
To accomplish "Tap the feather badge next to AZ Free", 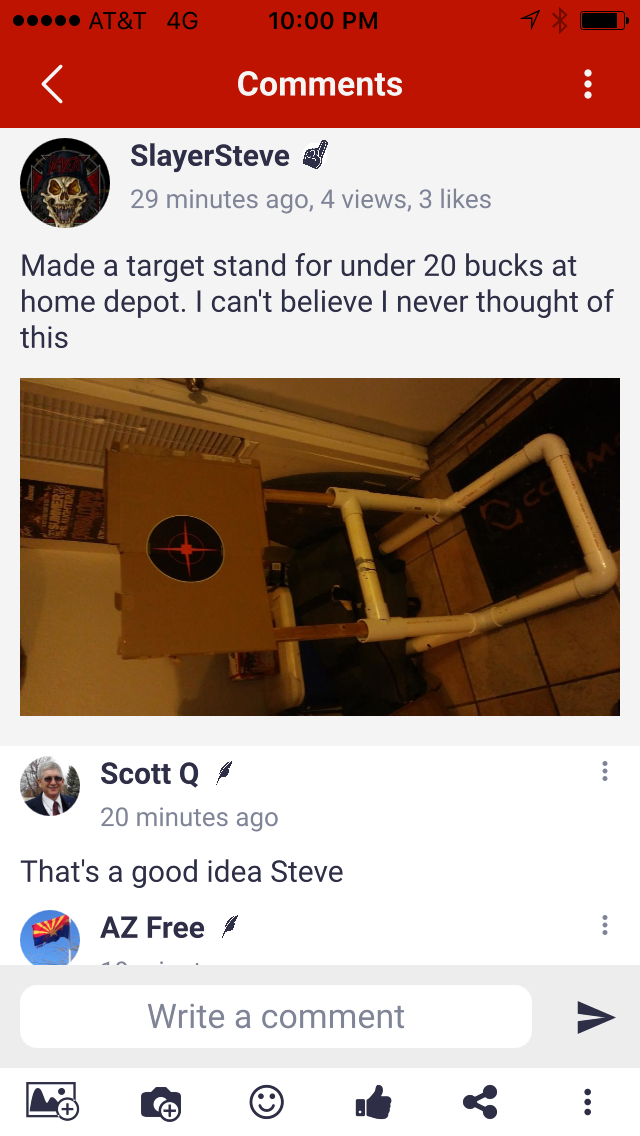I will [230, 926].
